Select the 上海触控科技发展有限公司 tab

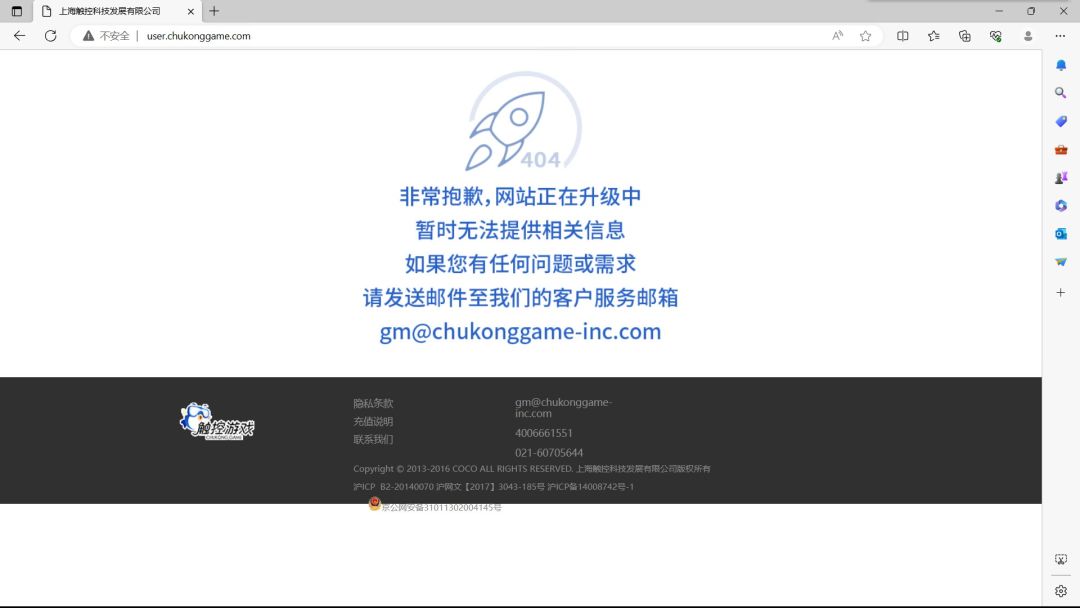click(x=117, y=11)
